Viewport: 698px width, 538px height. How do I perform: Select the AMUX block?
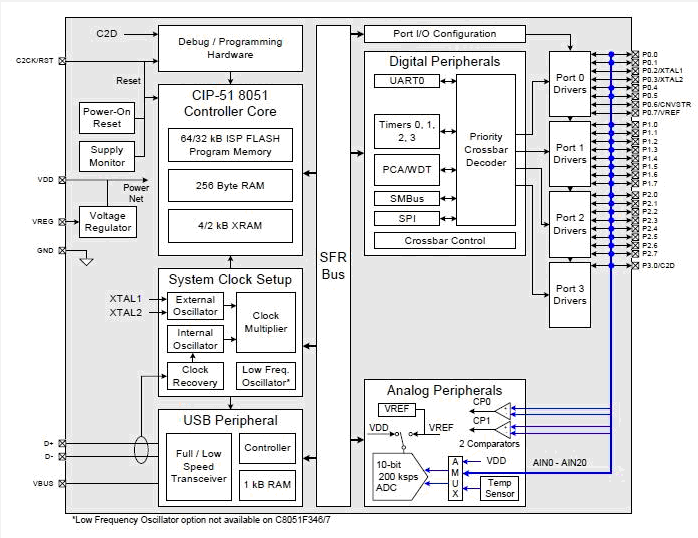455,478
